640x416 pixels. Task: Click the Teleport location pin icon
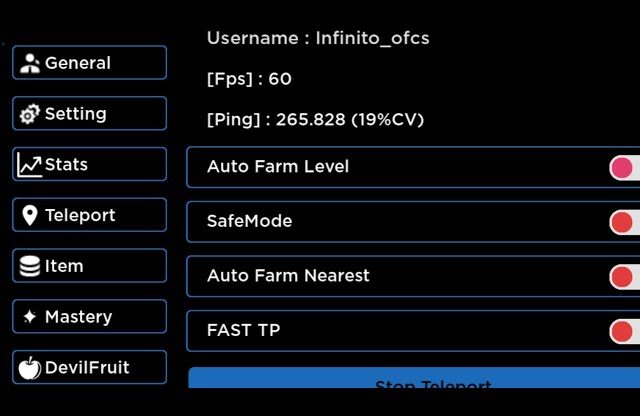(x=30, y=215)
